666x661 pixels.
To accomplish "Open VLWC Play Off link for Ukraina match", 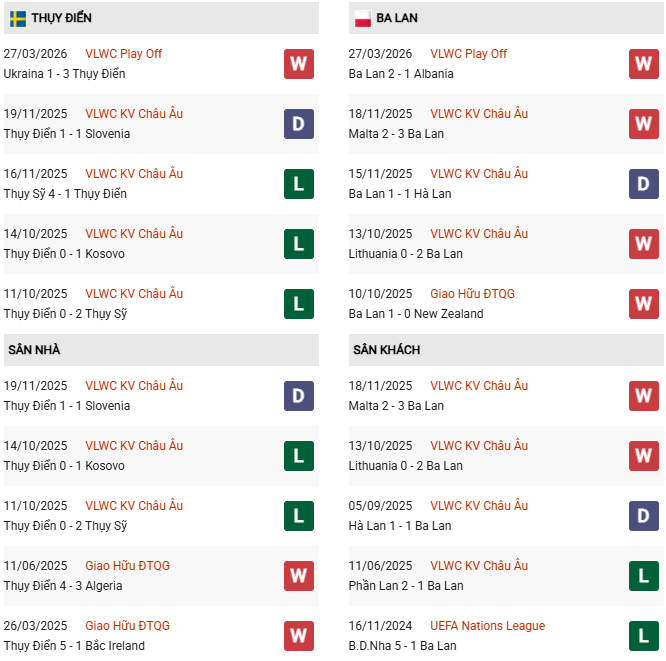I will pos(123,54).
